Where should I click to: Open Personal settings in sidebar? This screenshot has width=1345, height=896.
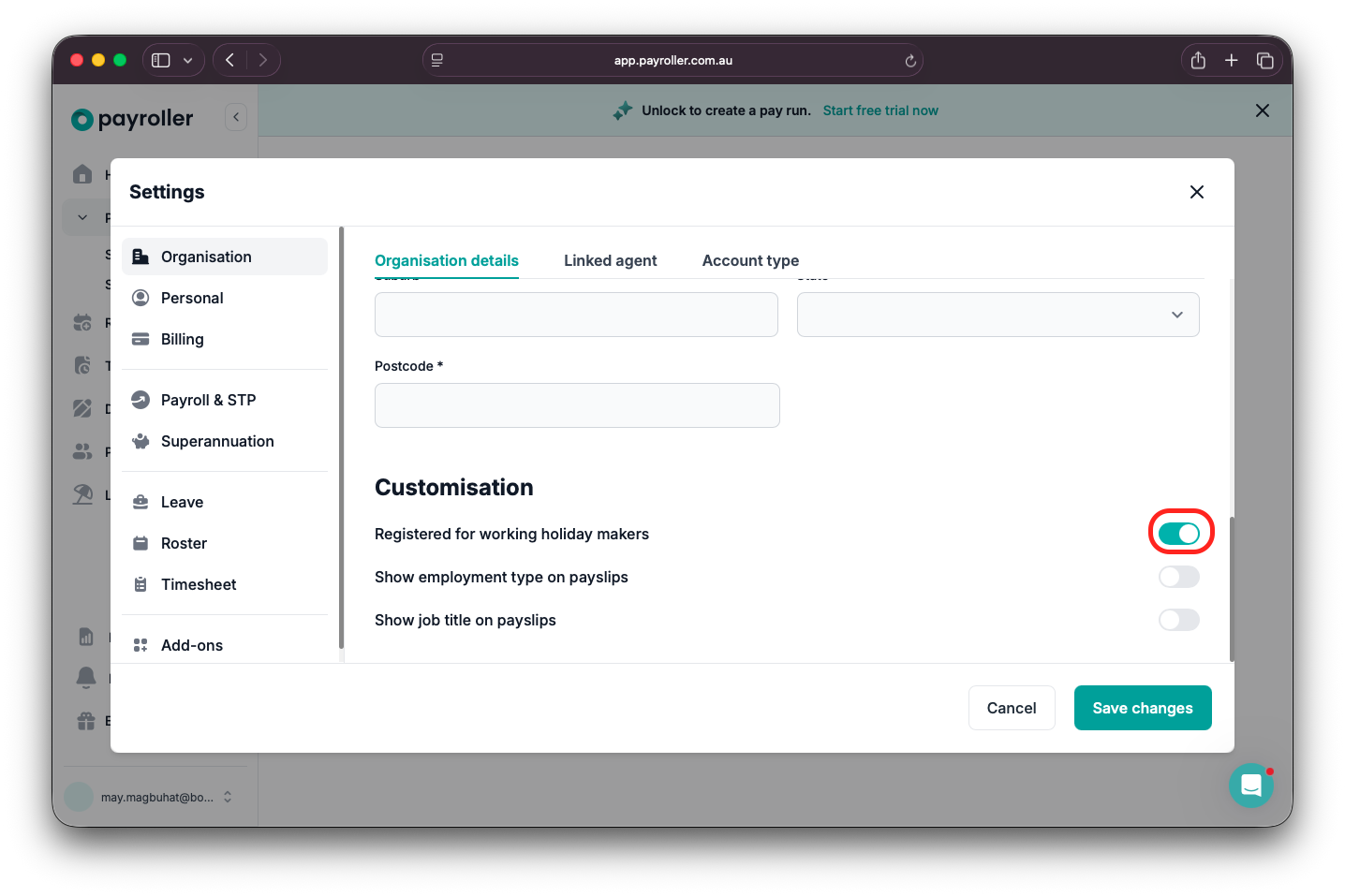225,298
